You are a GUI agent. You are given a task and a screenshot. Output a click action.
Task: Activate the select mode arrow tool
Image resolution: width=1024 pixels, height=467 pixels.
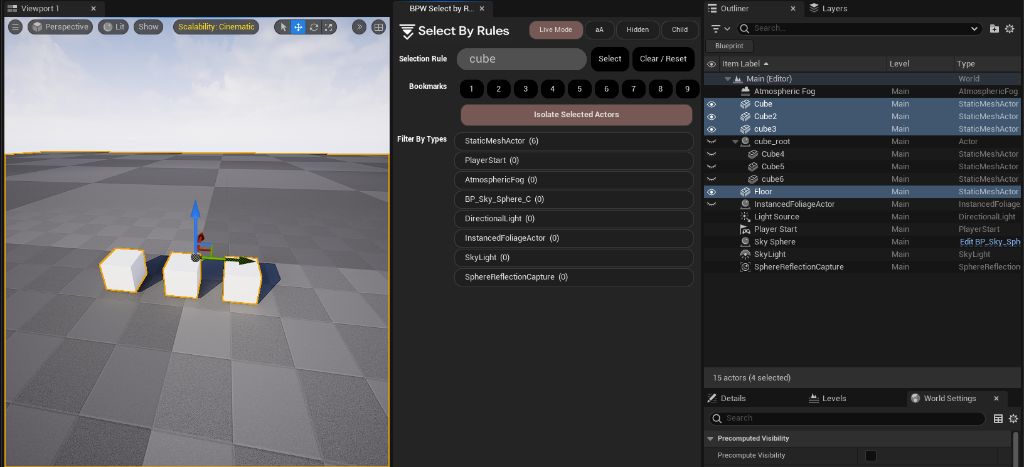coord(282,27)
